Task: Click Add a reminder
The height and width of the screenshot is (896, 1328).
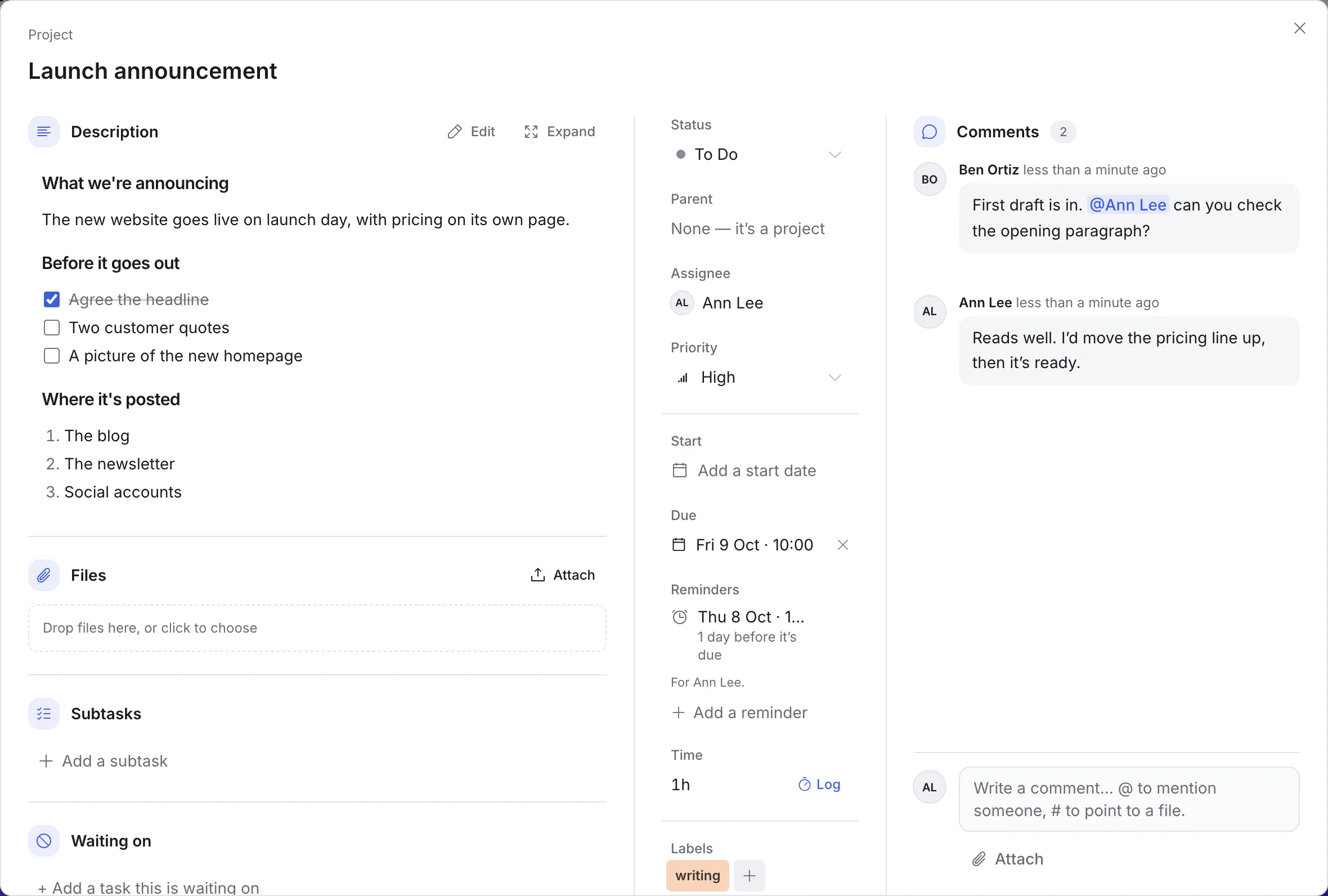Action: coord(739,713)
